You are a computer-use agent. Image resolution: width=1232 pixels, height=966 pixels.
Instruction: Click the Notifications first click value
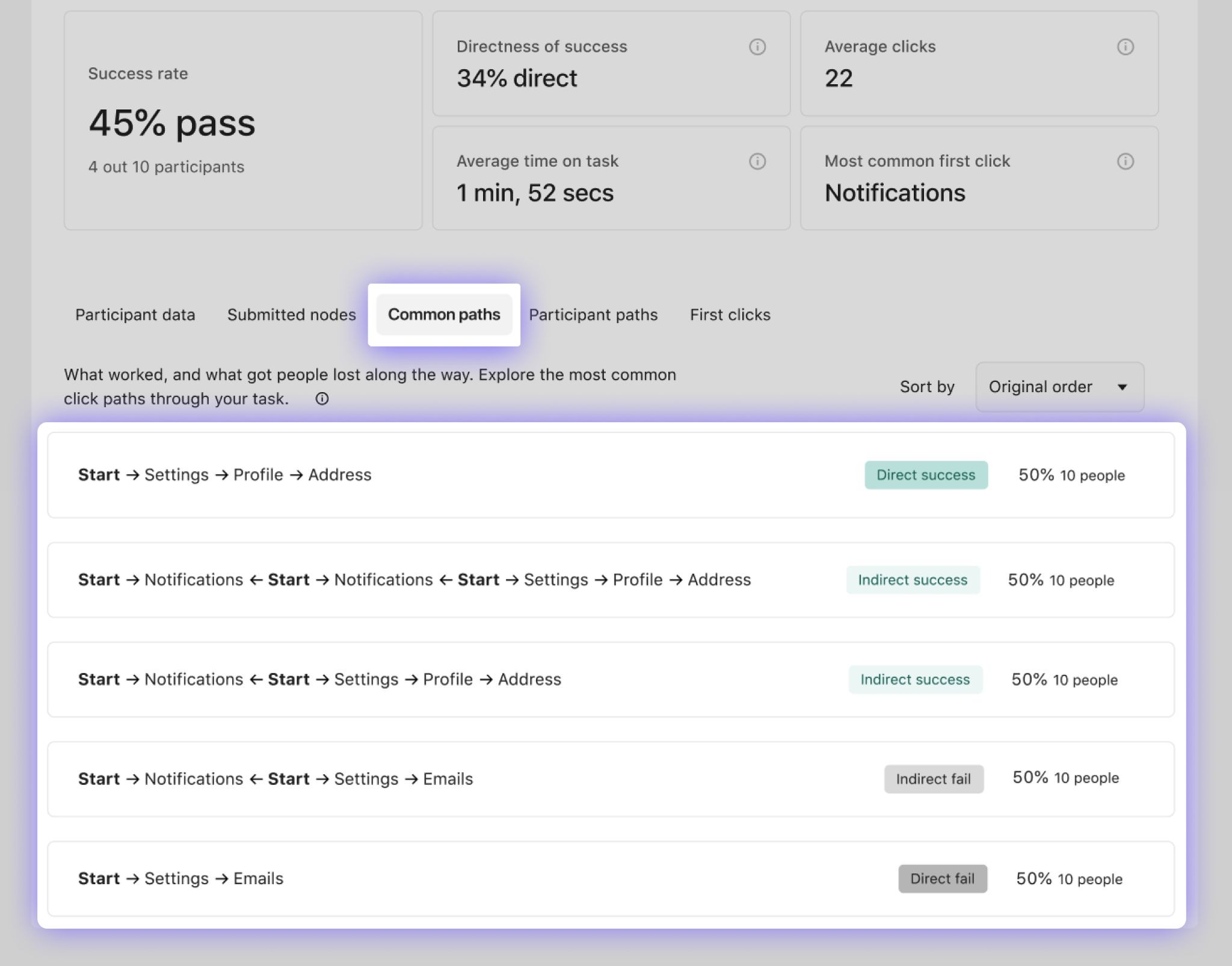[895, 193]
